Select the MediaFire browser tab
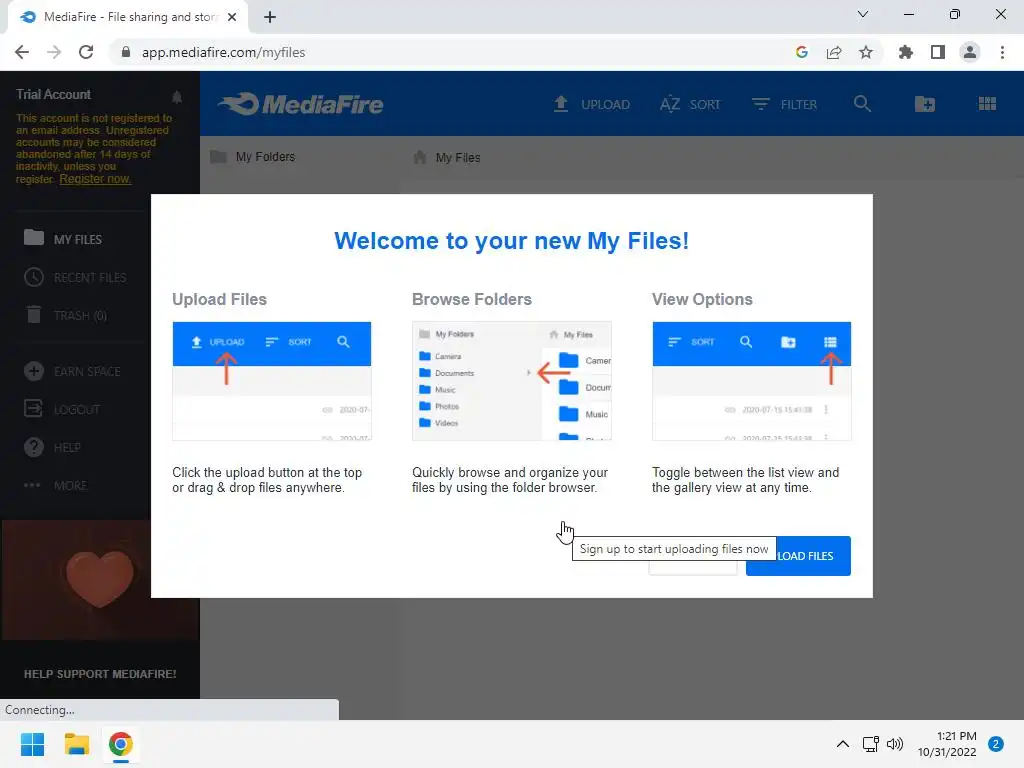 [128, 17]
